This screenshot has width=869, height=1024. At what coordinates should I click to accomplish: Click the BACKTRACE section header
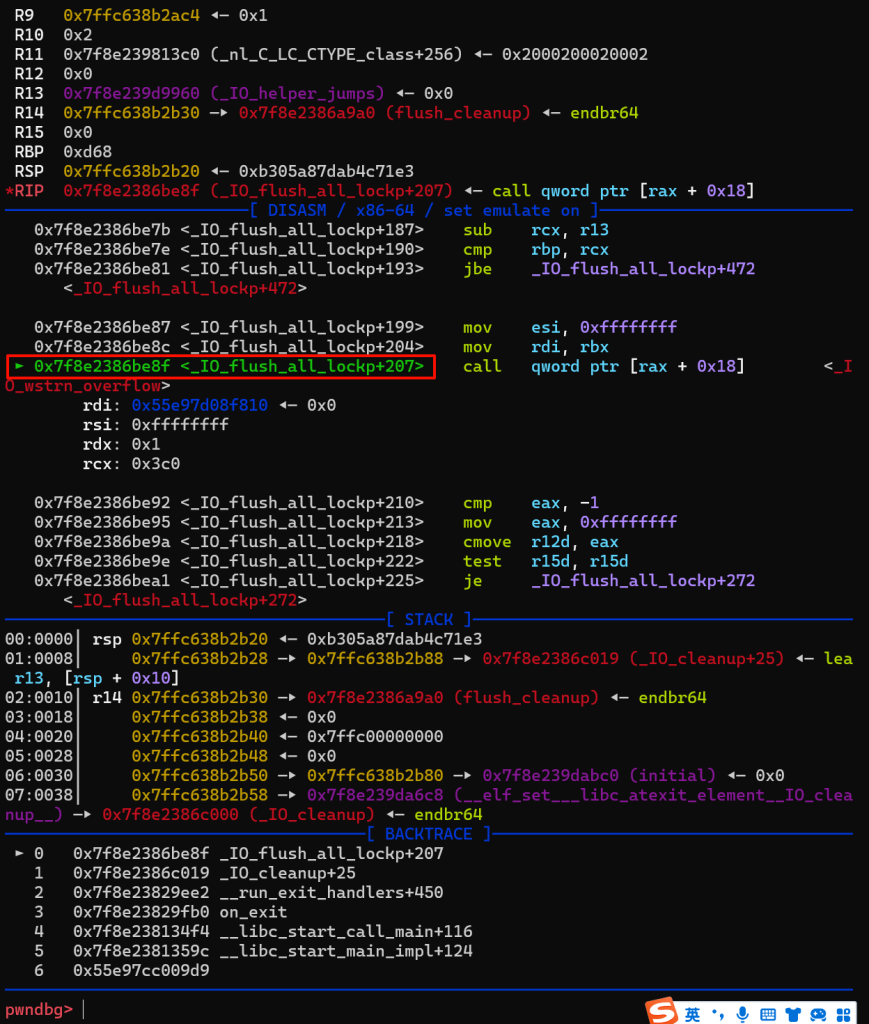[429, 834]
